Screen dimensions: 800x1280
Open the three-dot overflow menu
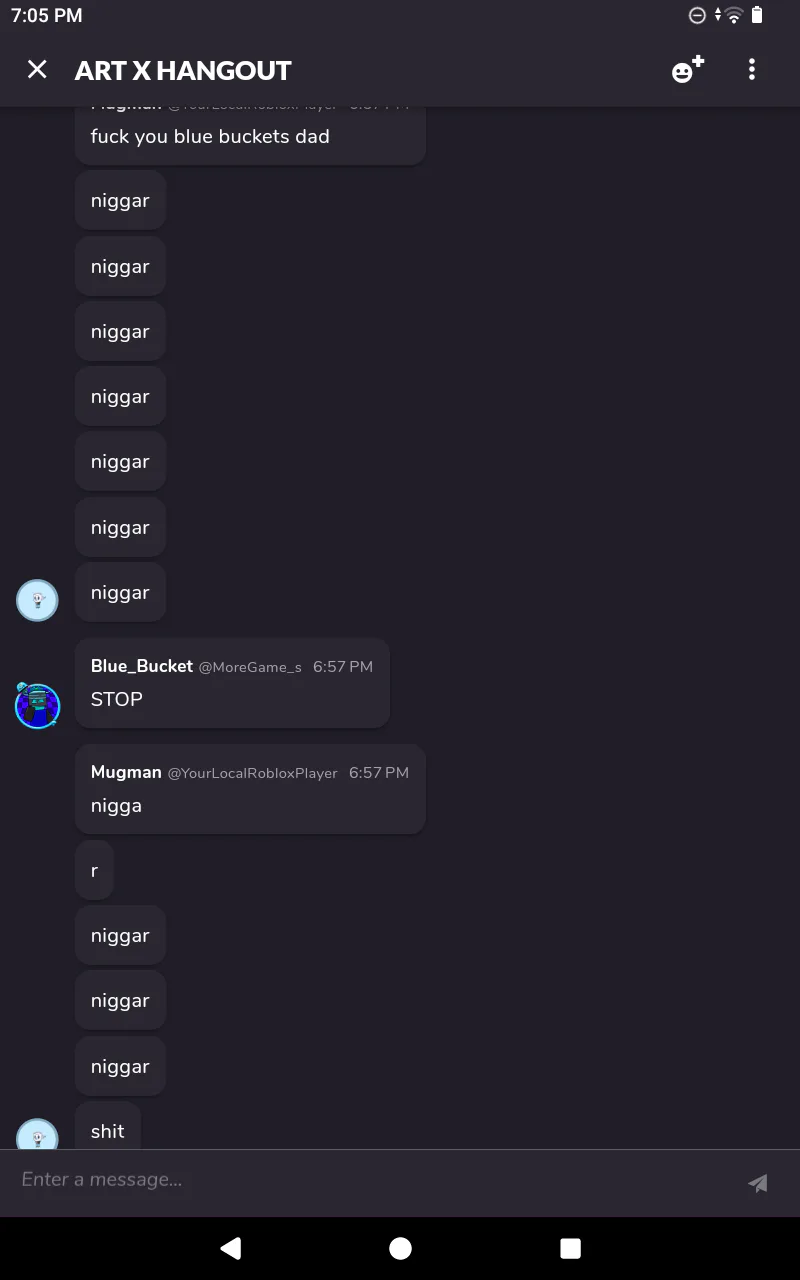752,69
